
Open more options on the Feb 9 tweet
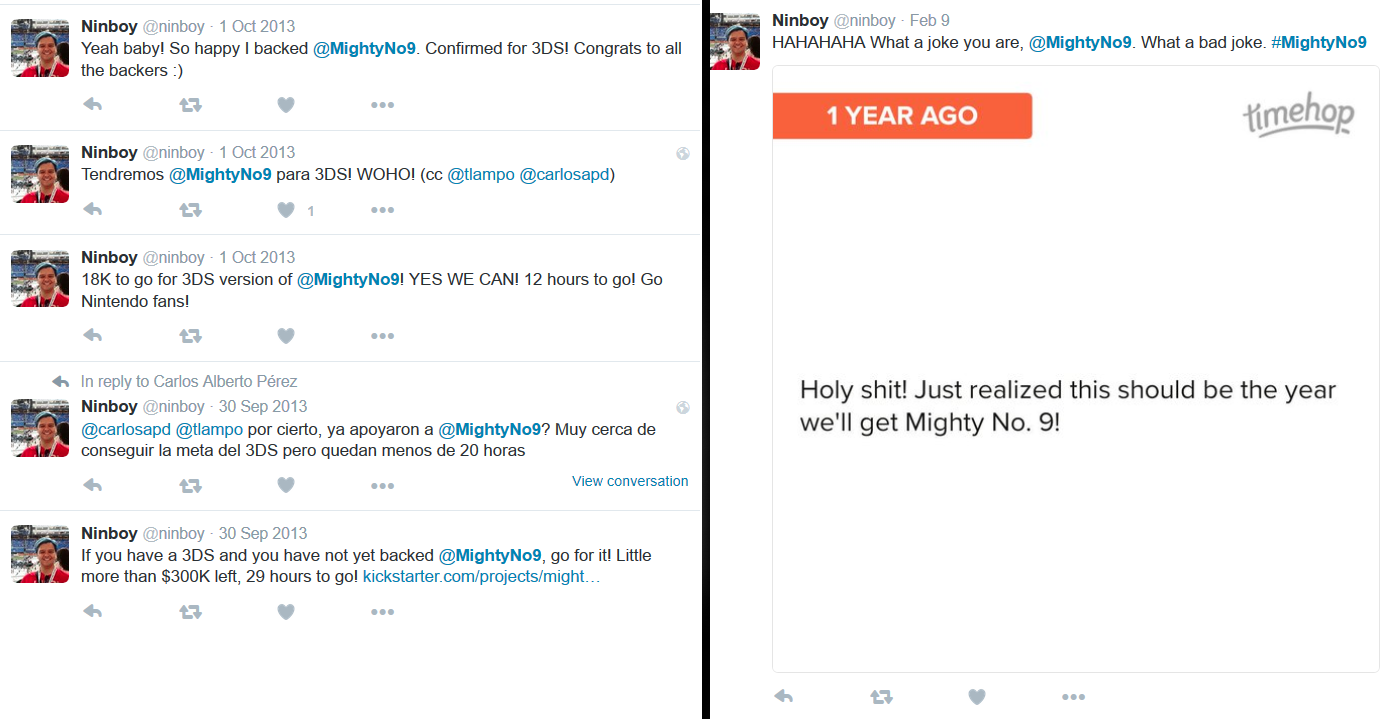click(x=1073, y=696)
